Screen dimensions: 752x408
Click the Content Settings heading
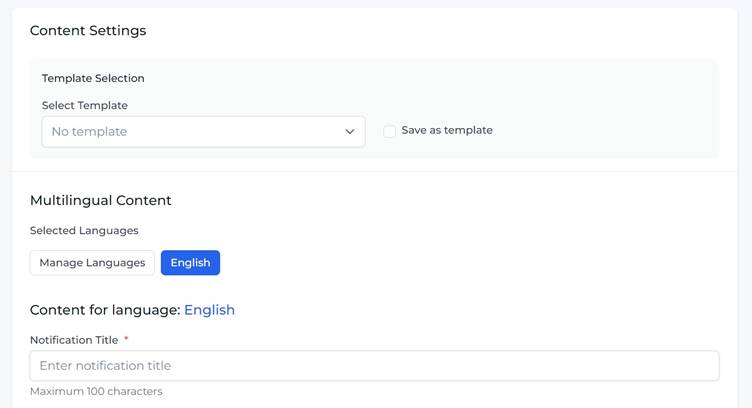[88, 31]
